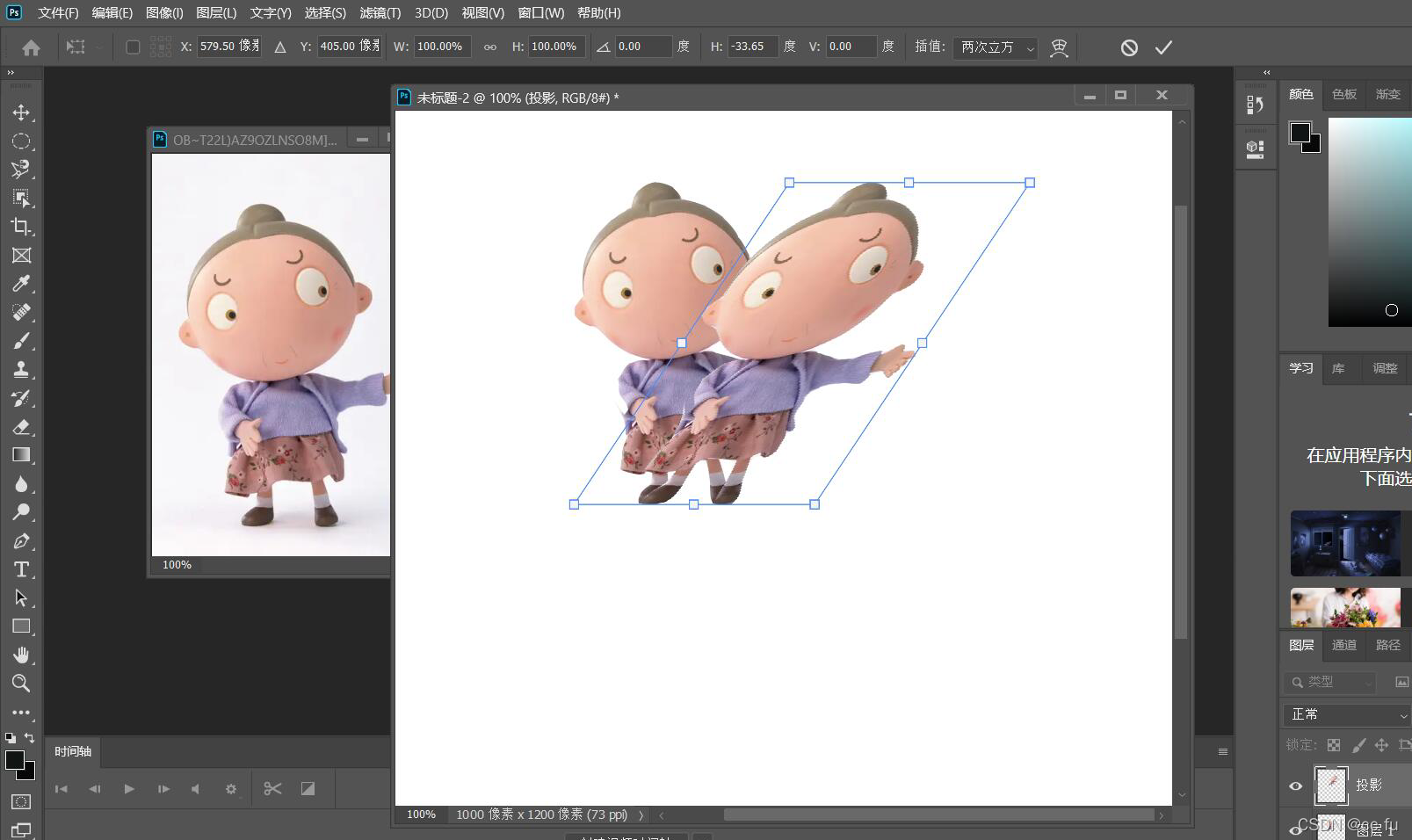Go to first frame in timeline
This screenshot has width=1412, height=840.
point(61,789)
